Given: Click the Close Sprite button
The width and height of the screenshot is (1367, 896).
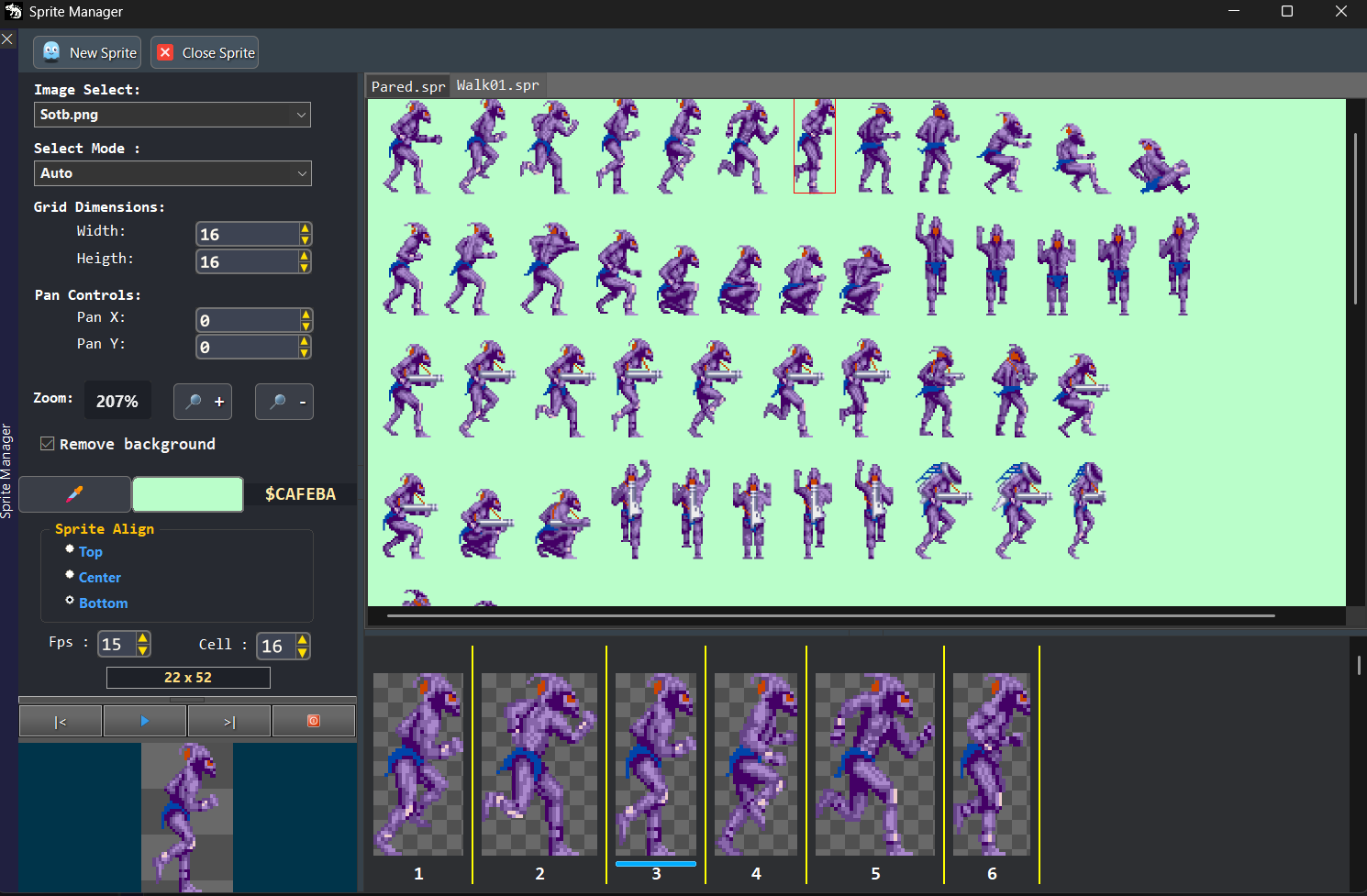Looking at the screenshot, I should point(204,52).
